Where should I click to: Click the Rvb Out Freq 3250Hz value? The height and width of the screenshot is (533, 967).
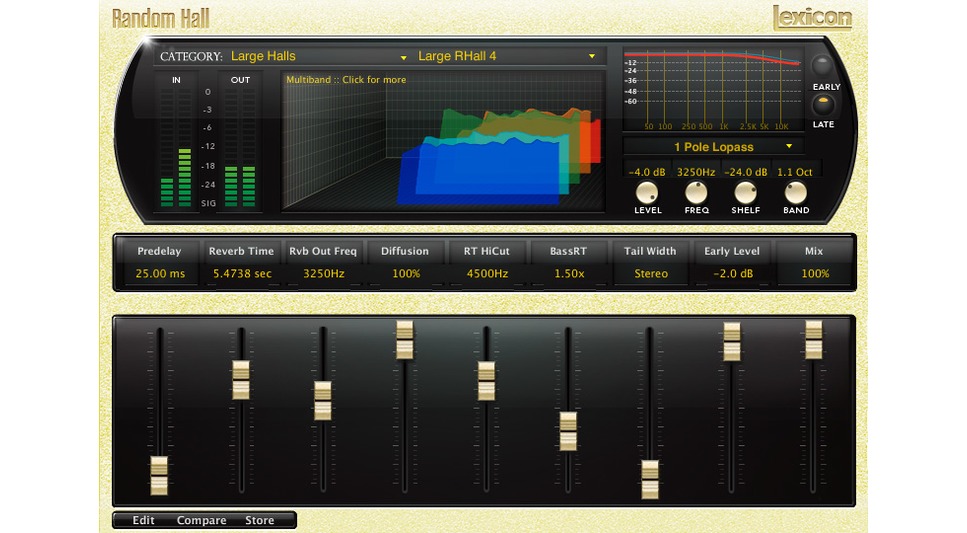click(323, 273)
